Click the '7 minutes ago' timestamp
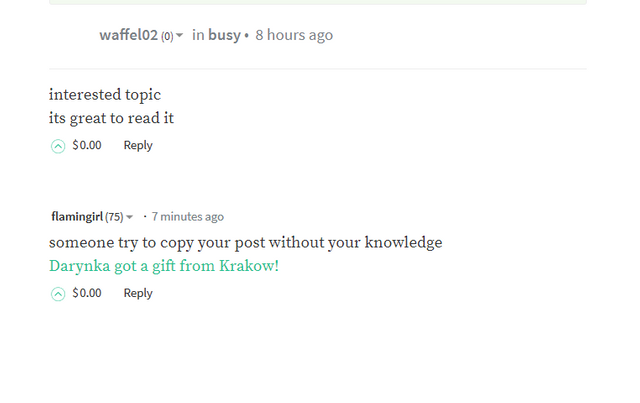Image resolution: width=640 pixels, height=403 pixels. 188,216
